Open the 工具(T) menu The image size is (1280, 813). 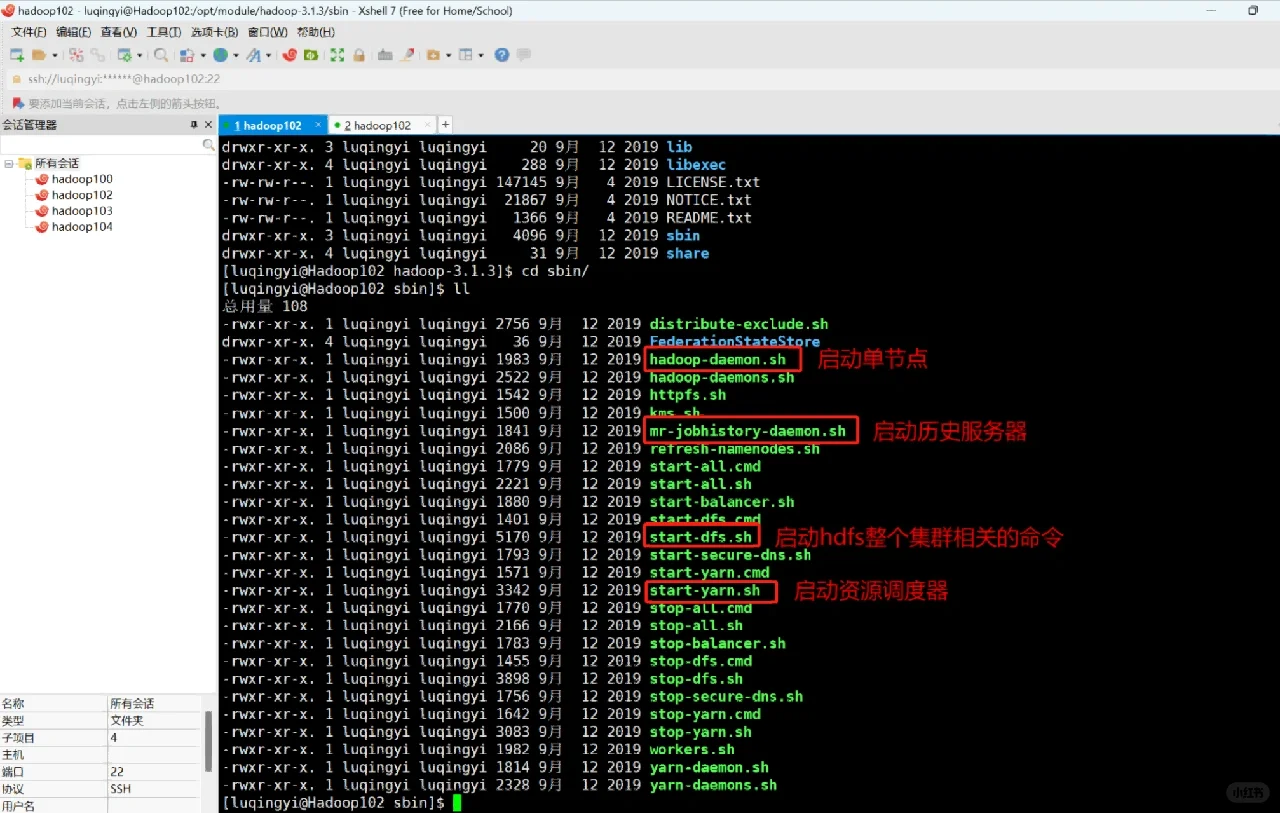click(x=164, y=32)
